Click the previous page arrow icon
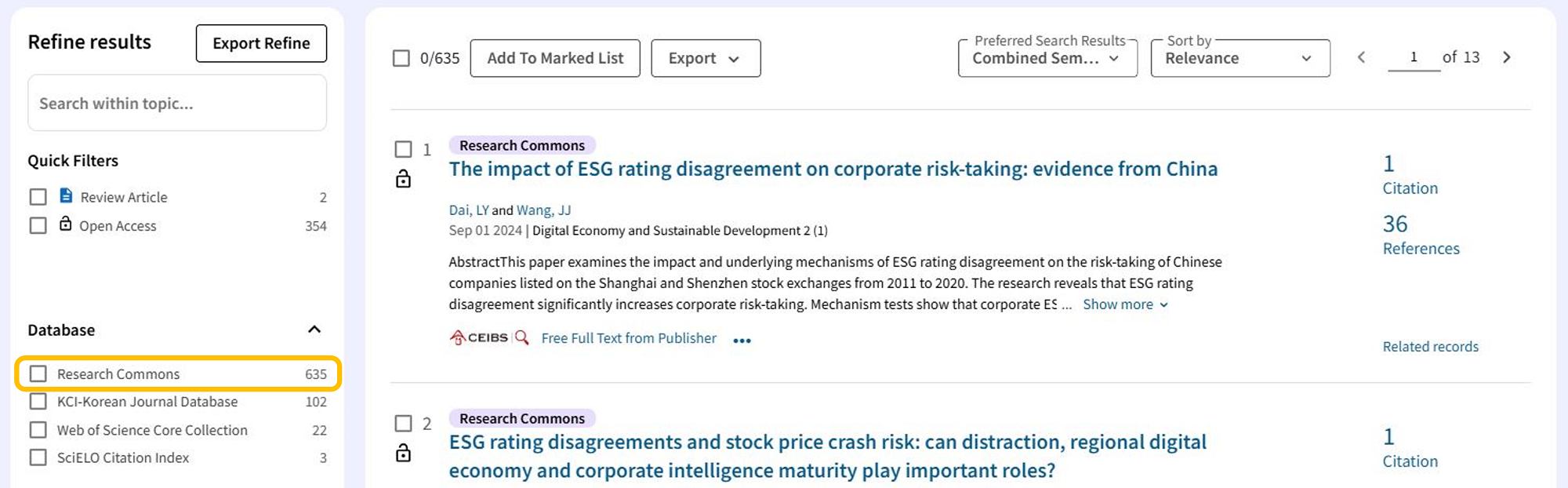 [x=1361, y=57]
